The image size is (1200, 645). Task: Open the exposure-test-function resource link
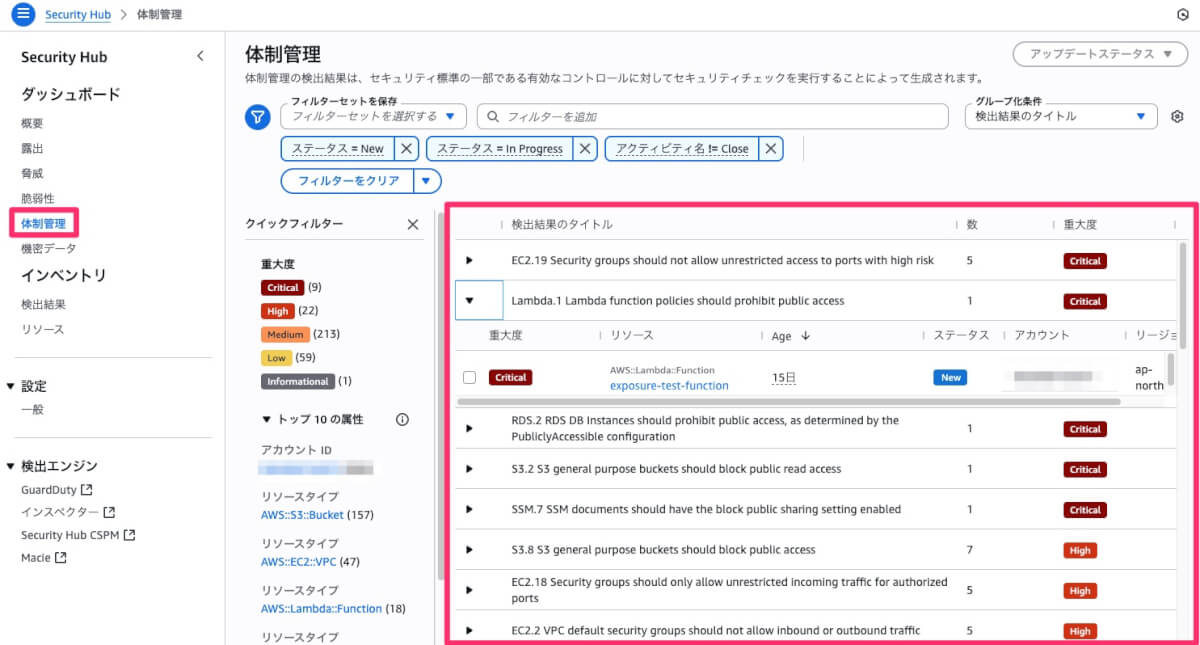669,386
